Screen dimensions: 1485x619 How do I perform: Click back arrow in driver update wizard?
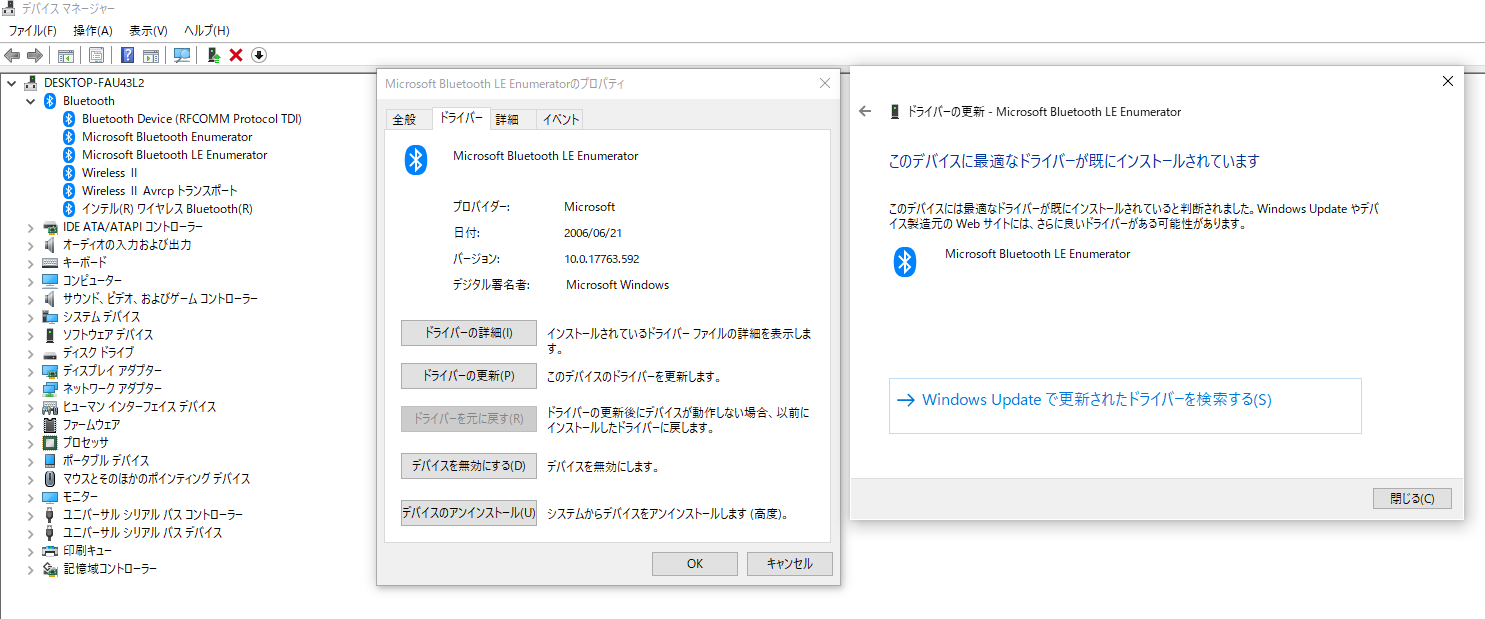(866, 112)
